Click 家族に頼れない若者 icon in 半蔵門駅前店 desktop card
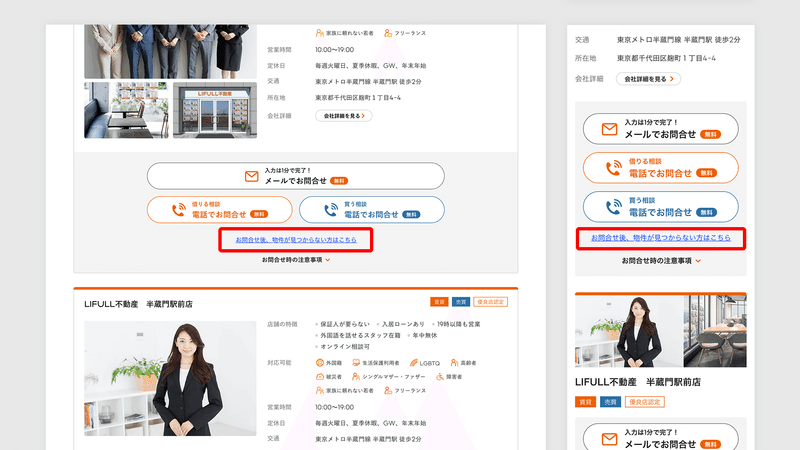This screenshot has width=800, height=450. point(320,390)
